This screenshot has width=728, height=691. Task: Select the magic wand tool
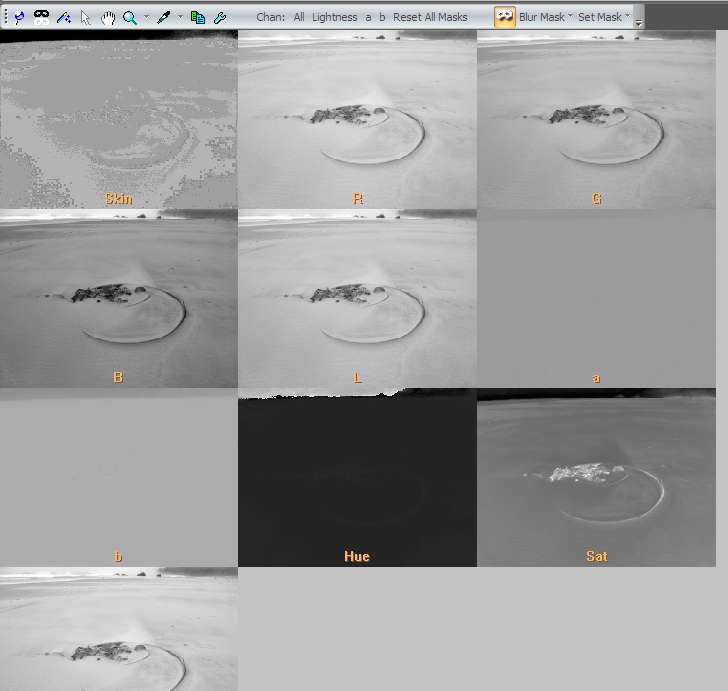tap(64, 18)
